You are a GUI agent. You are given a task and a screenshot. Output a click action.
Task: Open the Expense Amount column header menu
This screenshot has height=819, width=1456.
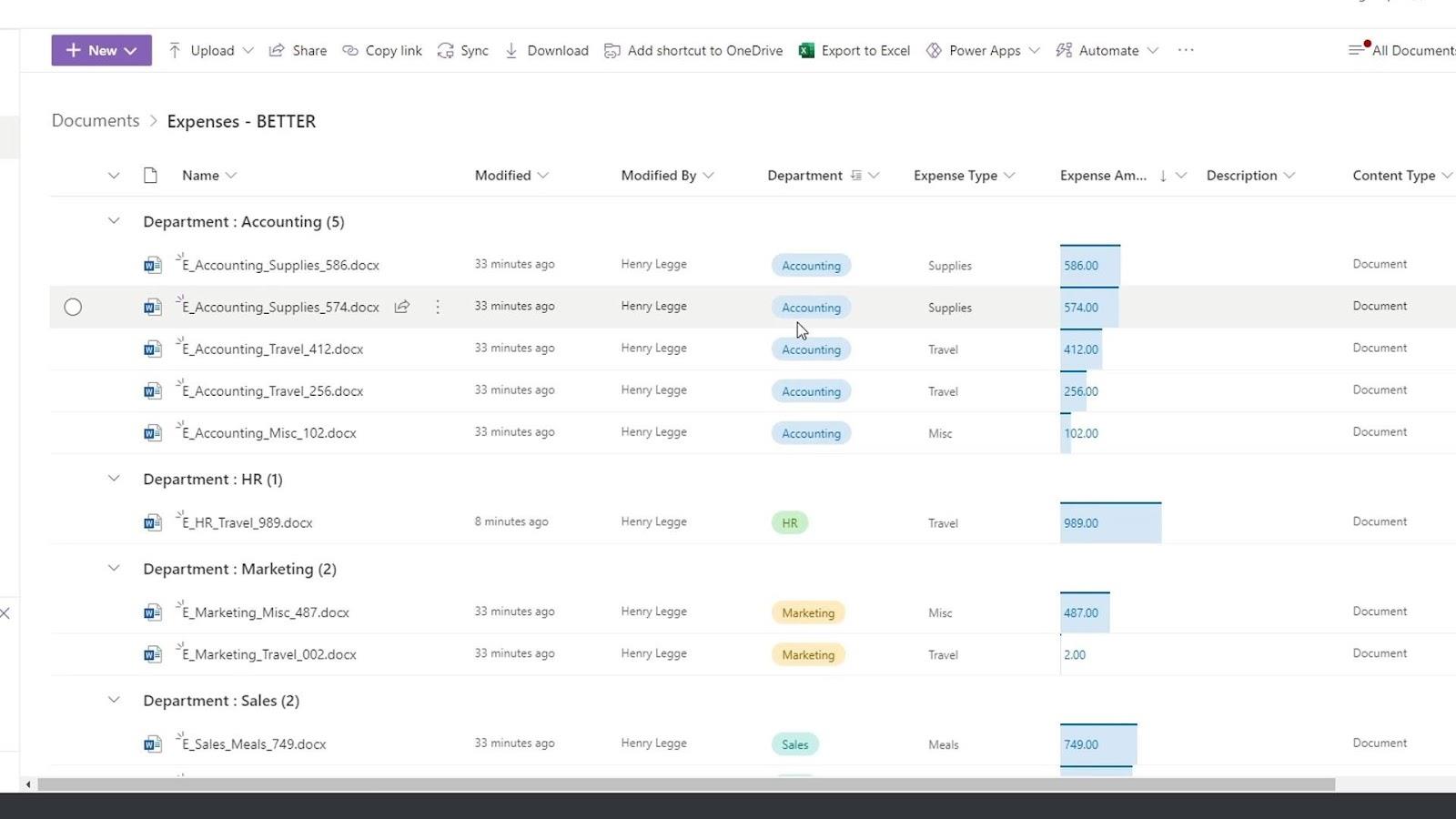coord(1123,175)
